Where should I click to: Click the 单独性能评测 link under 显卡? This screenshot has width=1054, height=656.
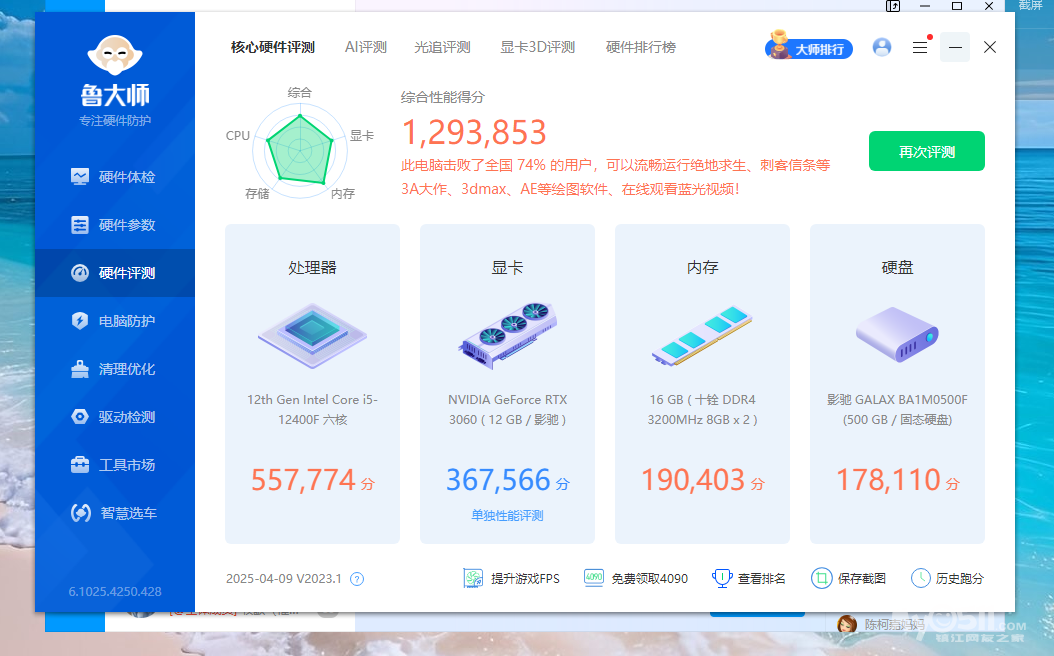507,516
